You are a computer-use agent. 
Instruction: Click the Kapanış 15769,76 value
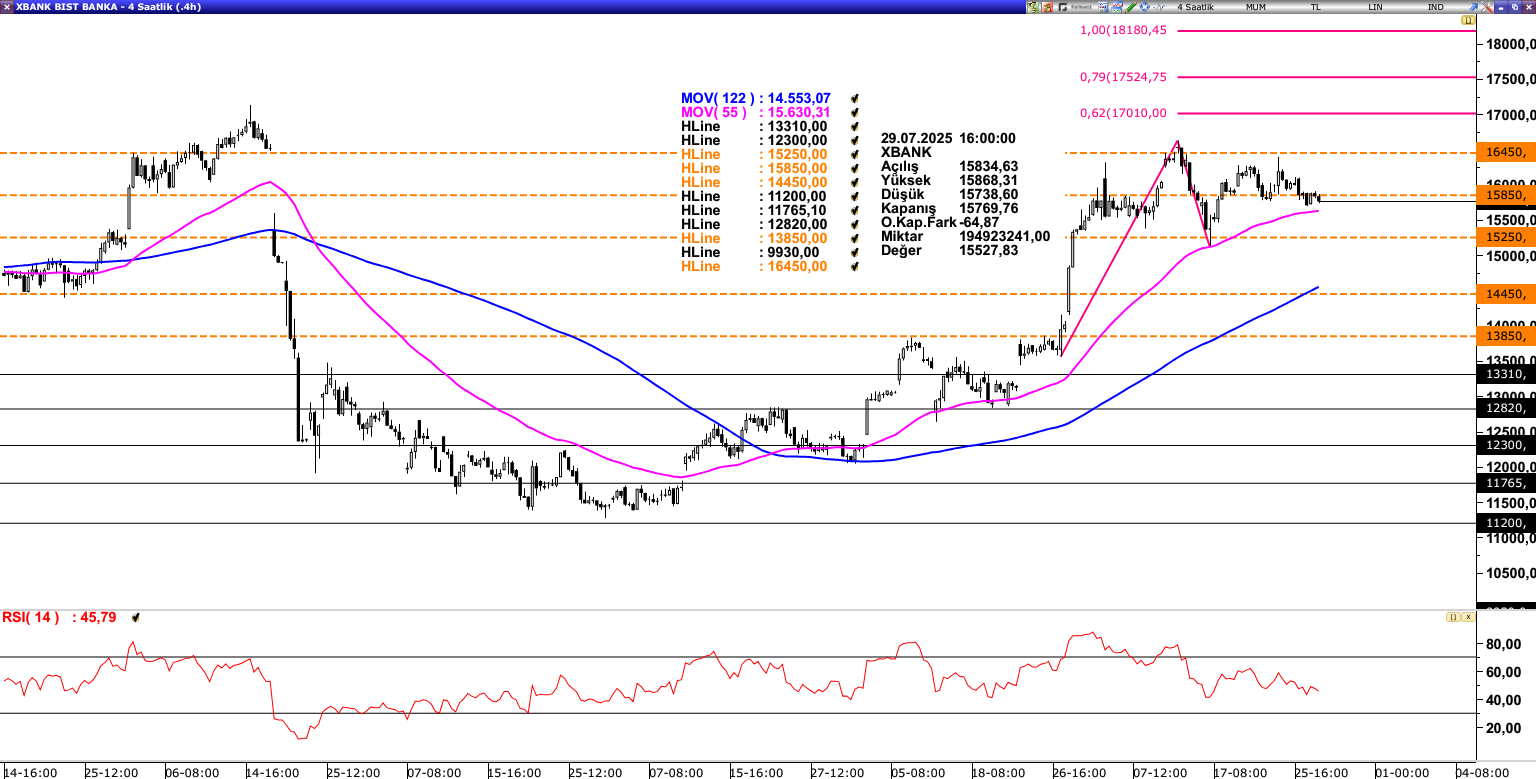[x=988, y=208]
